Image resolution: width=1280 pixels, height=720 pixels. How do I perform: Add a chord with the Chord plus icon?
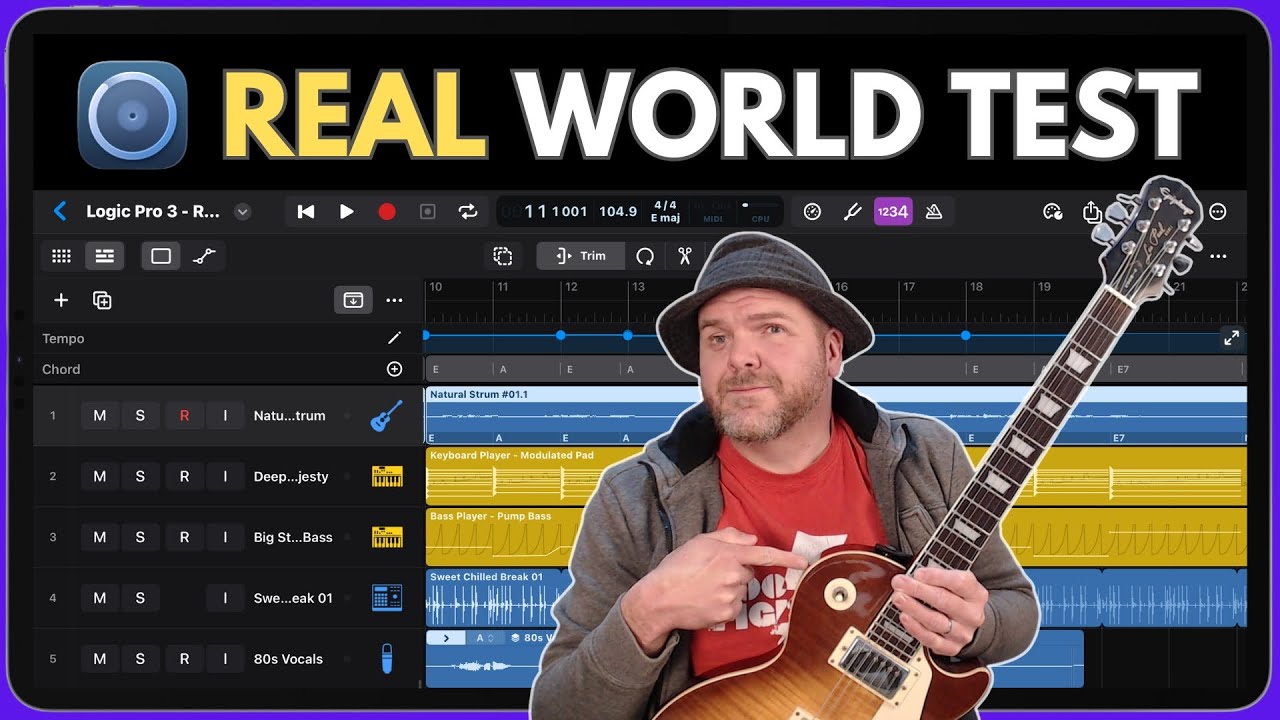coord(394,369)
